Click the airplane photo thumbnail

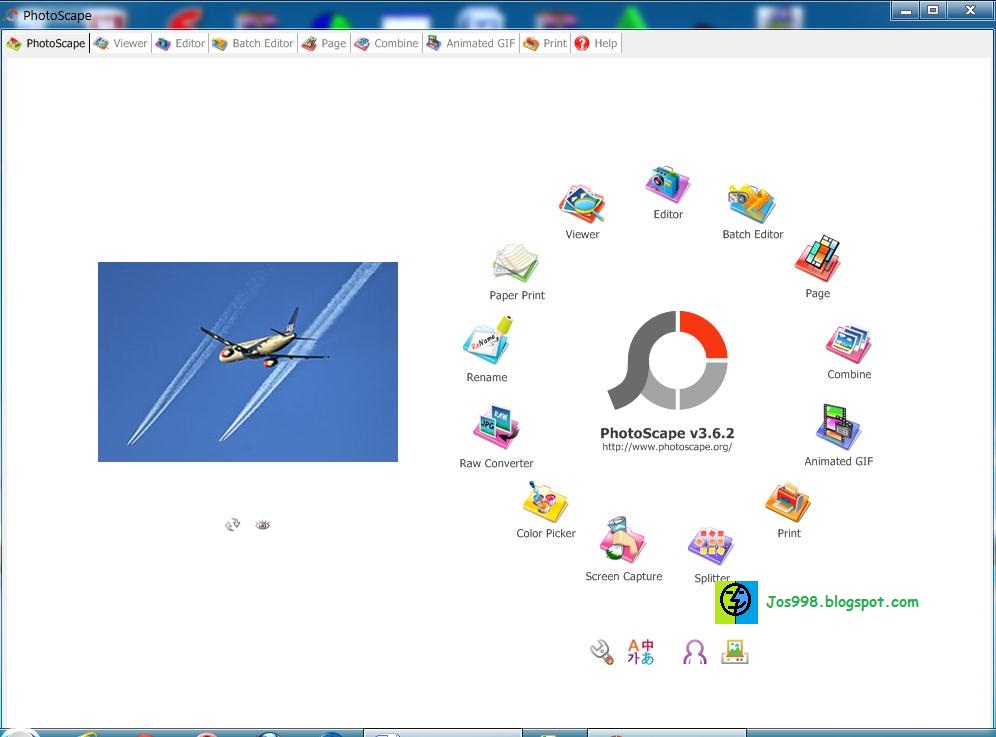[248, 362]
